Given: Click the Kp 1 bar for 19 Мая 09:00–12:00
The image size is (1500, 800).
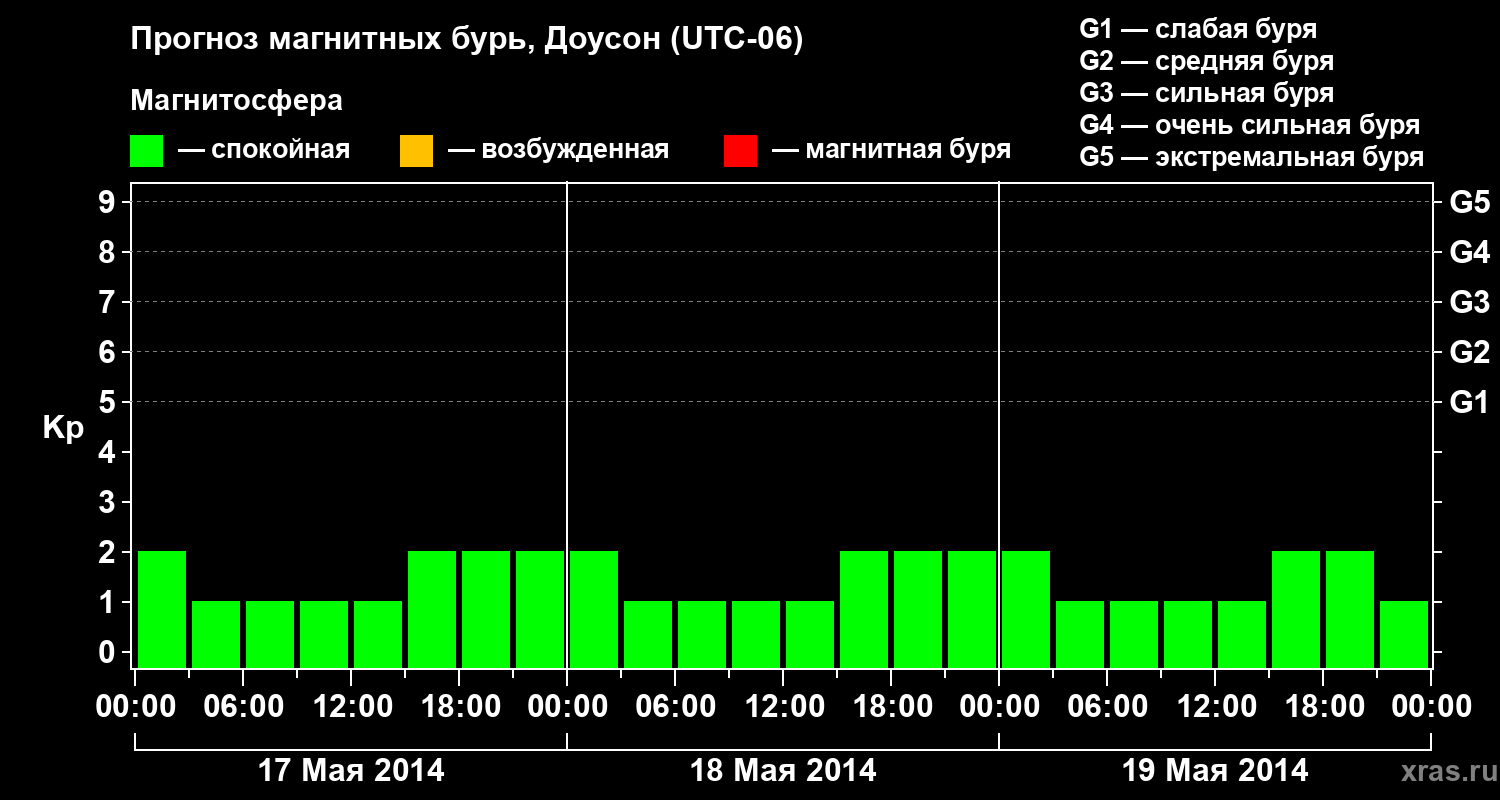Looking at the screenshot, I should (1188, 634).
